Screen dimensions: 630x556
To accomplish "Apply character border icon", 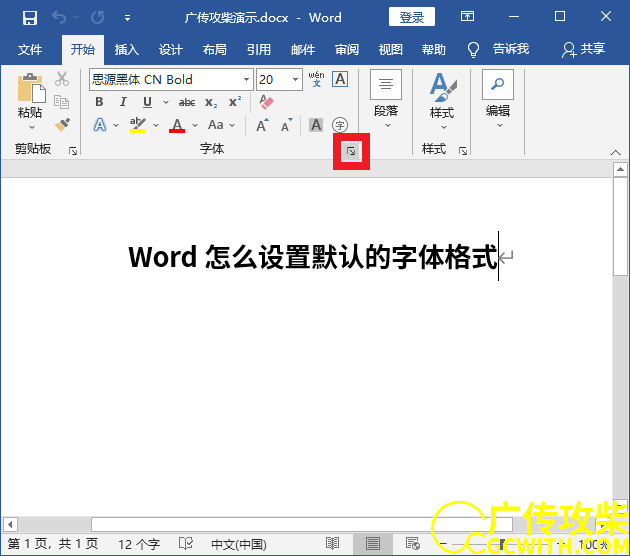I will [x=340, y=79].
